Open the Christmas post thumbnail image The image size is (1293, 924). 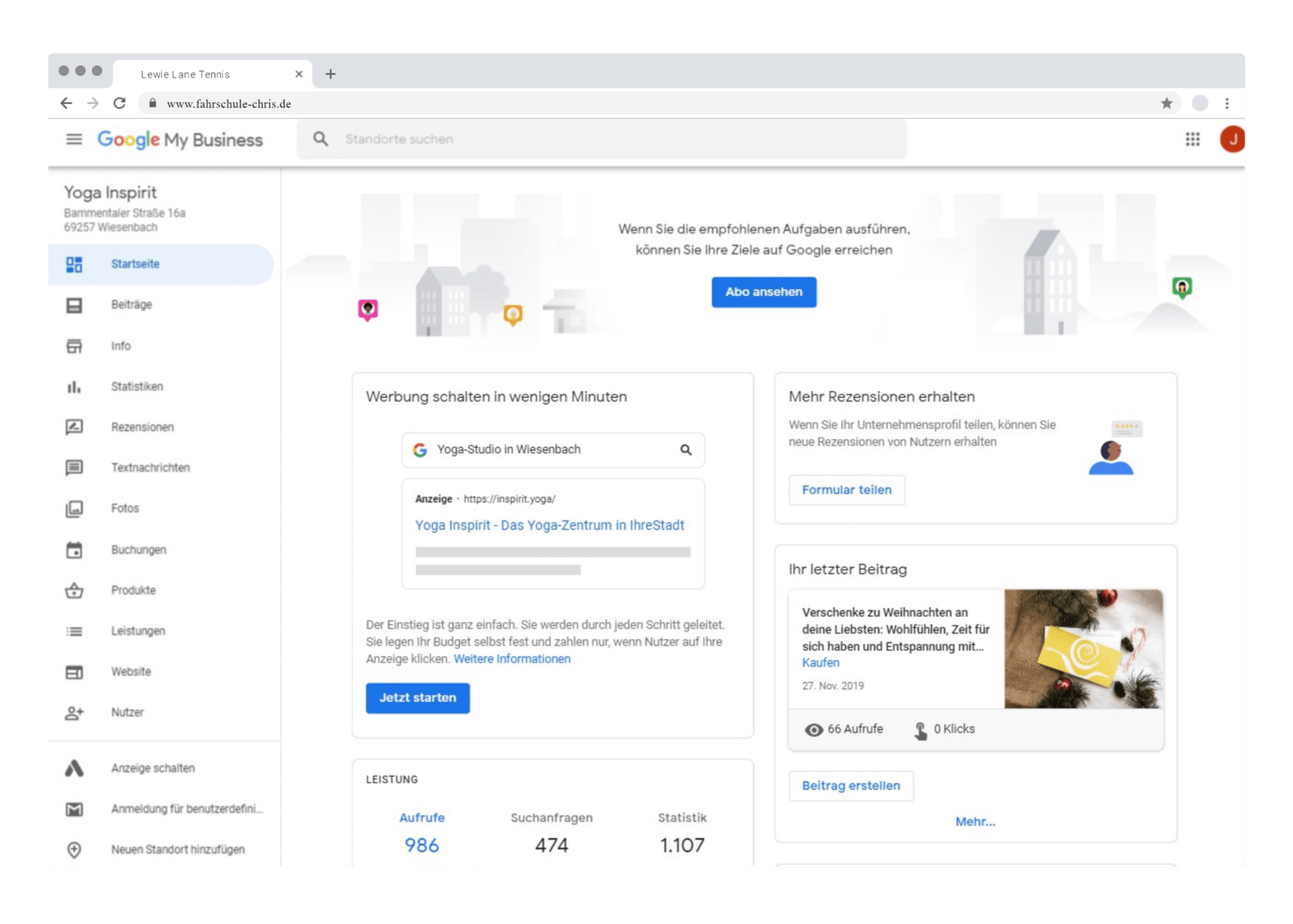click(1084, 649)
